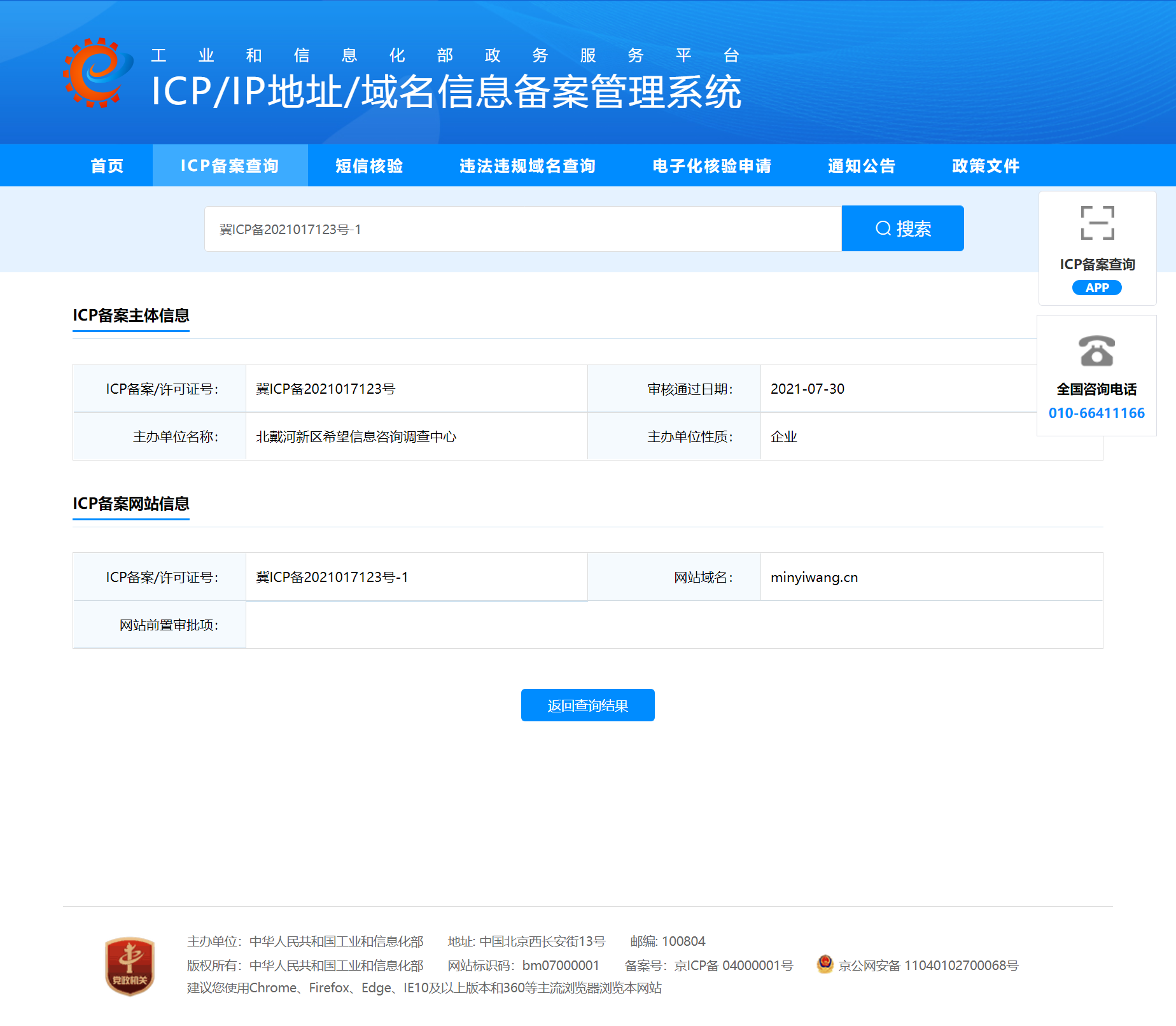Open 电子化核验申请 tab
The height and width of the screenshot is (1026, 1176).
point(711,165)
